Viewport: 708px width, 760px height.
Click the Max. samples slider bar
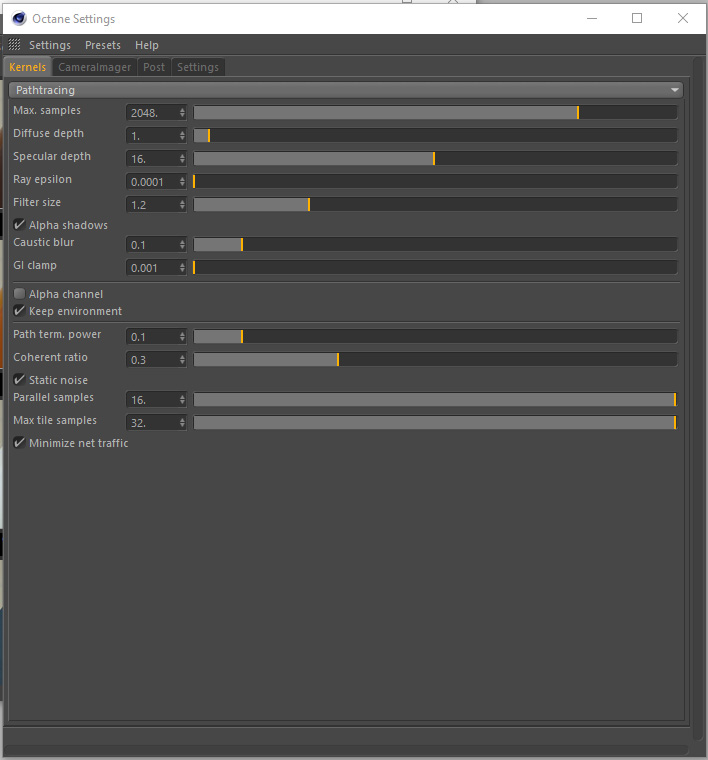[435, 113]
